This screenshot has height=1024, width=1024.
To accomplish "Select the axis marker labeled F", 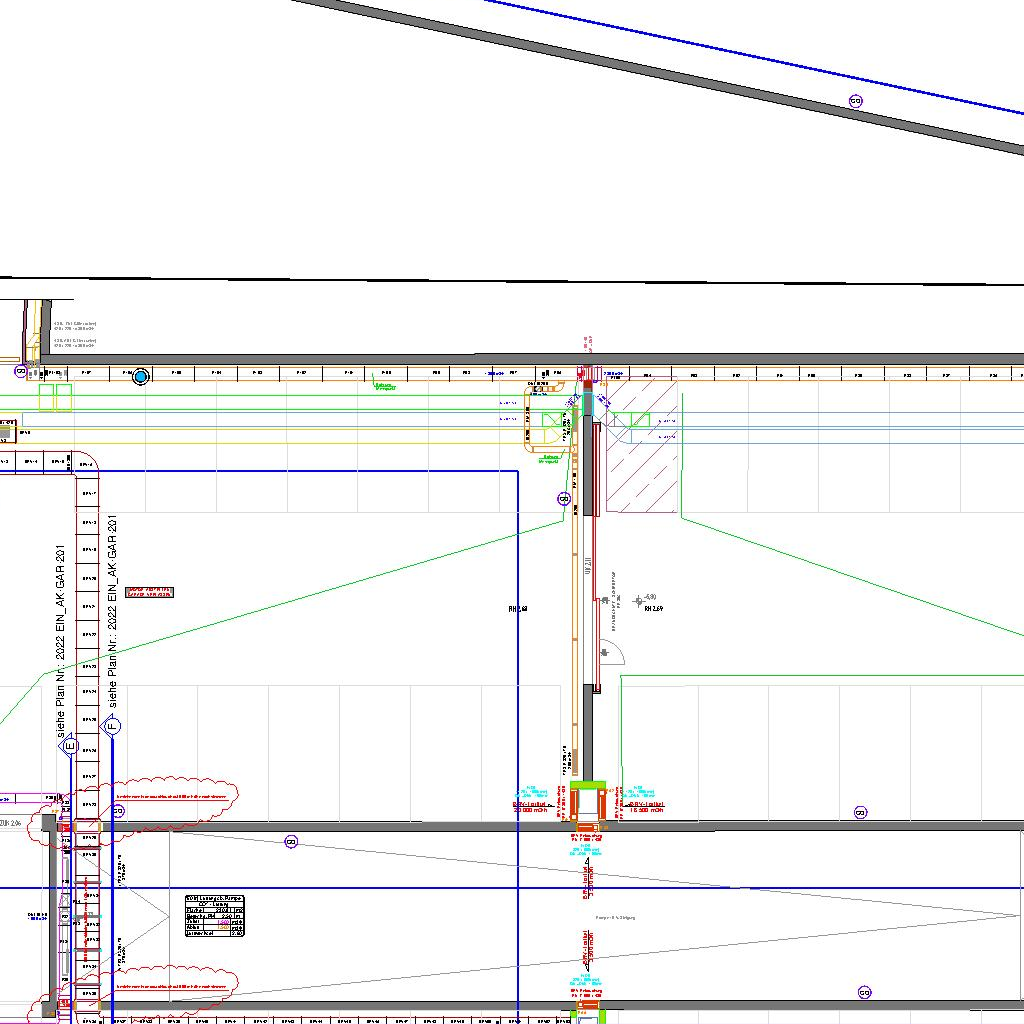I will (112, 726).
